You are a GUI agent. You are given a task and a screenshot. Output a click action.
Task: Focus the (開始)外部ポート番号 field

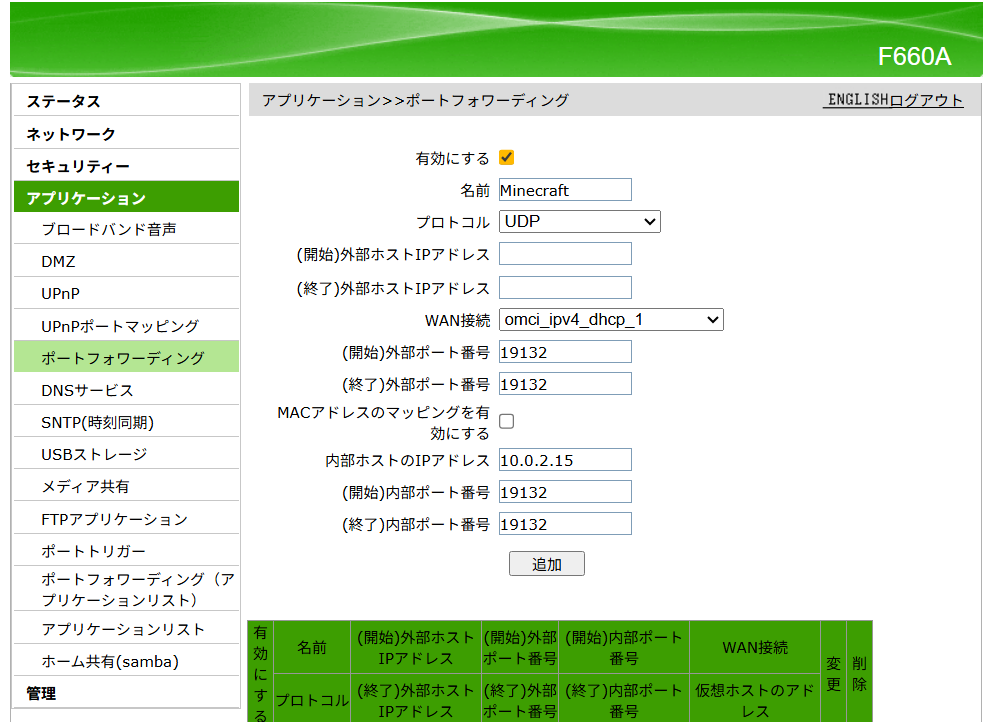click(565, 352)
